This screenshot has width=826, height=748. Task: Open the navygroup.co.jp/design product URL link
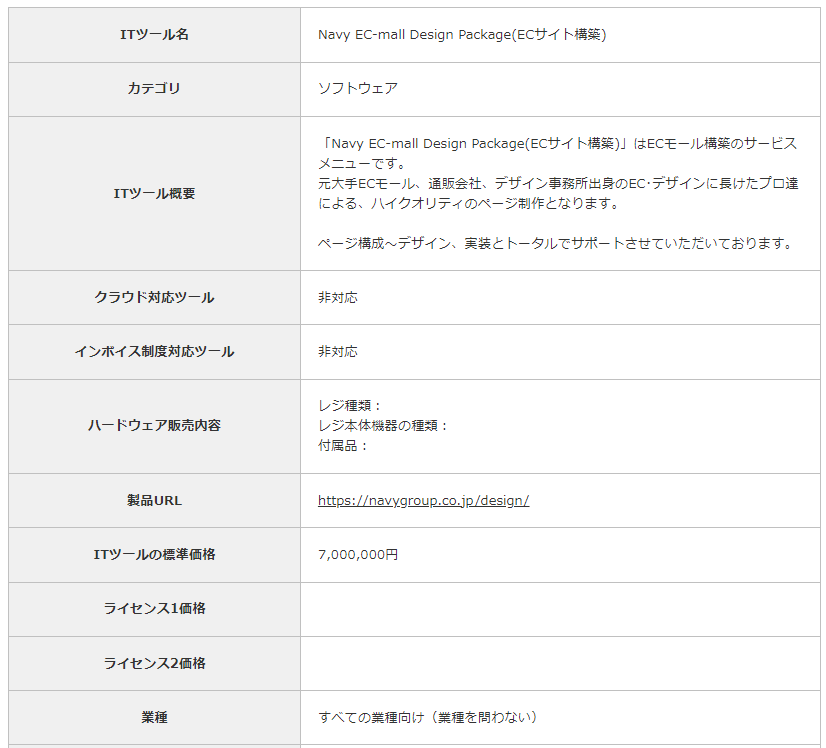click(x=424, y=500)
